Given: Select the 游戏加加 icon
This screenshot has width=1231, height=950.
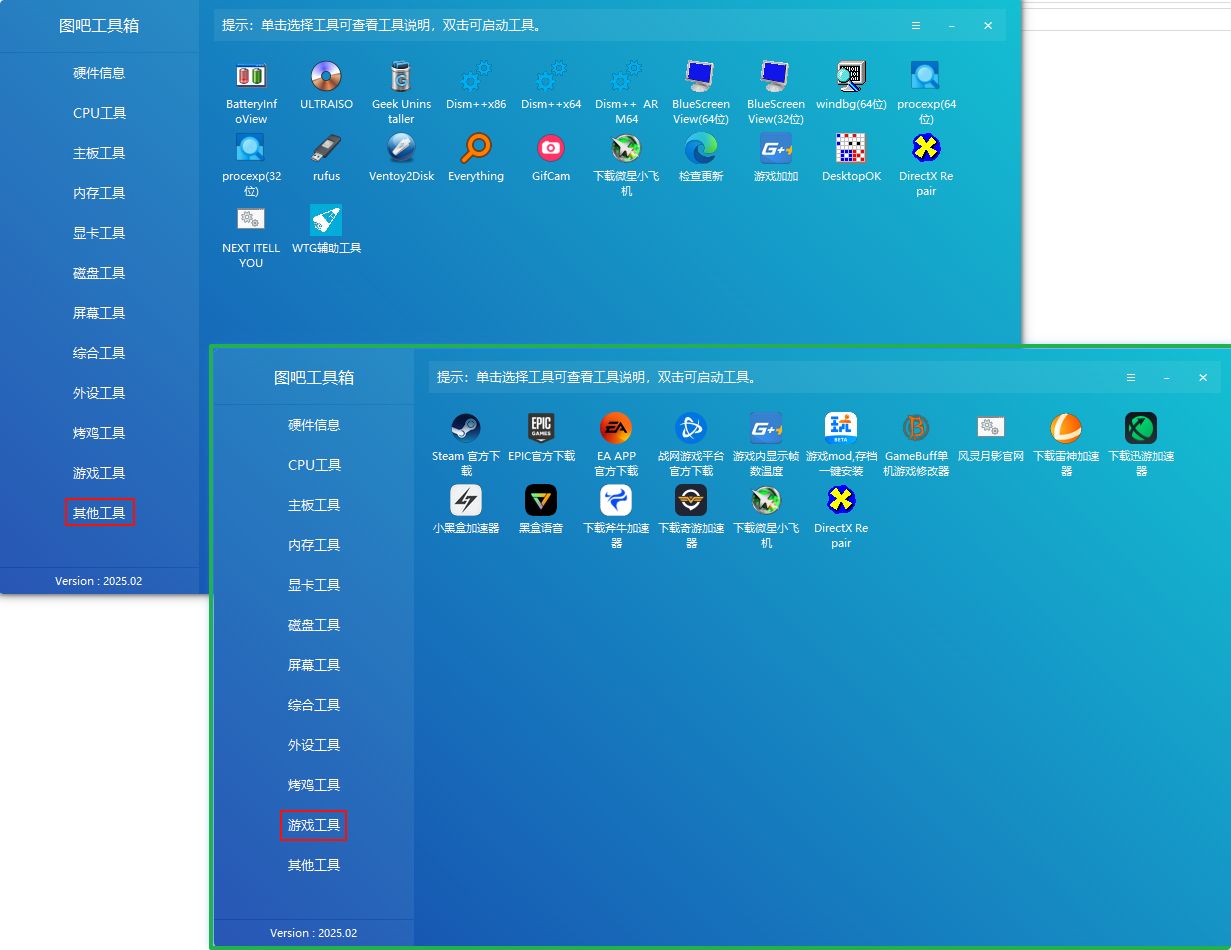Looking at the screenshot, I should point(776,148).
